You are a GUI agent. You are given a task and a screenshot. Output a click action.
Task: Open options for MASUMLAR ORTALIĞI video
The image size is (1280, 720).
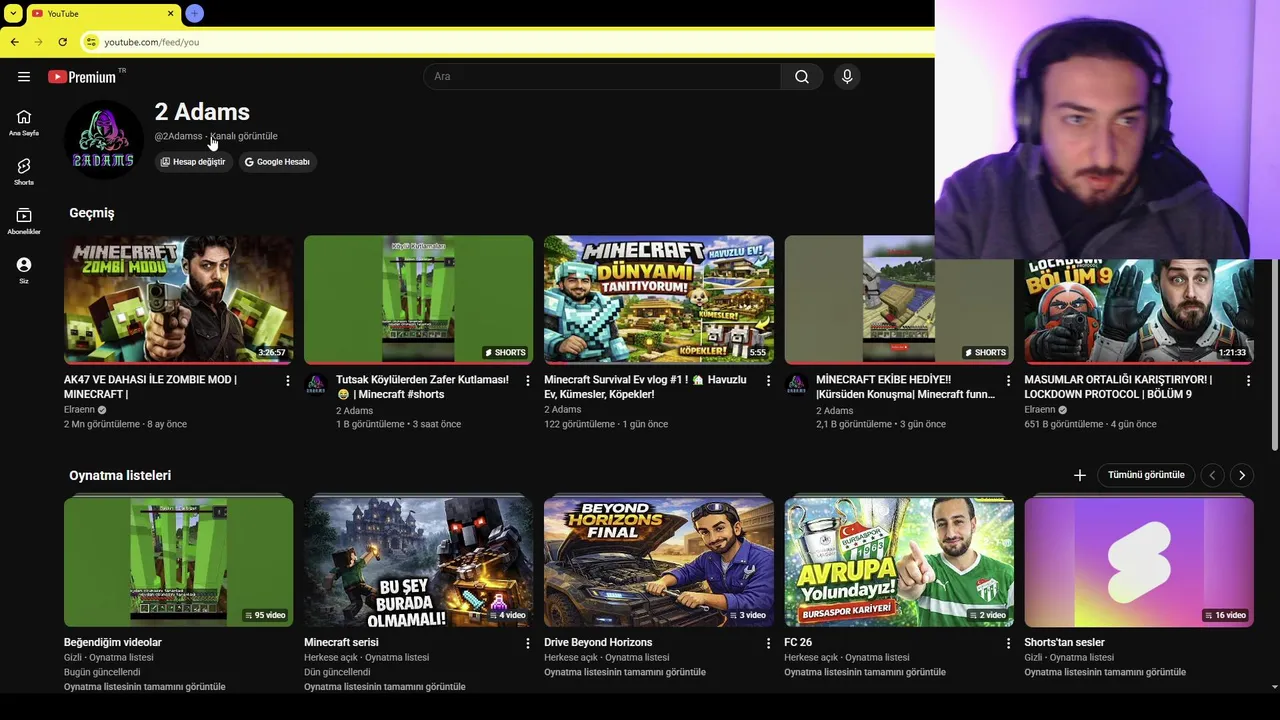pos(1248,381)
